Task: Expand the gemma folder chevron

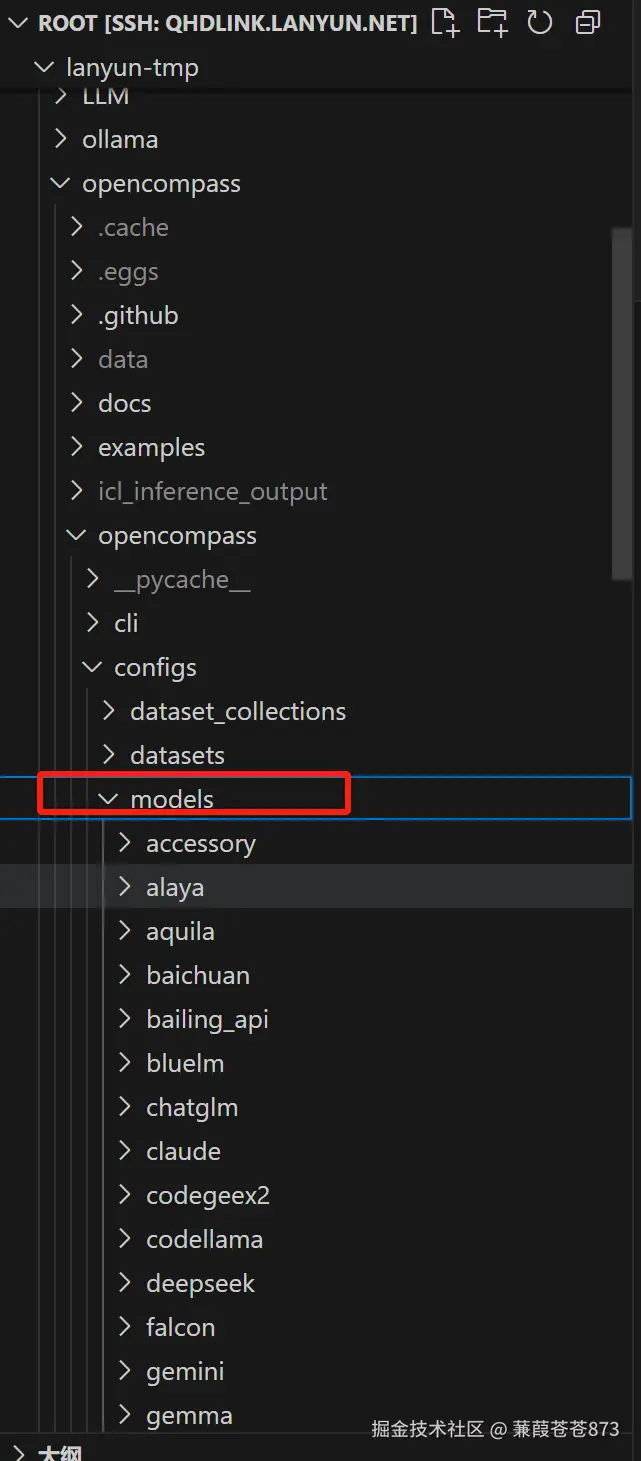Action: [124, 1415]
